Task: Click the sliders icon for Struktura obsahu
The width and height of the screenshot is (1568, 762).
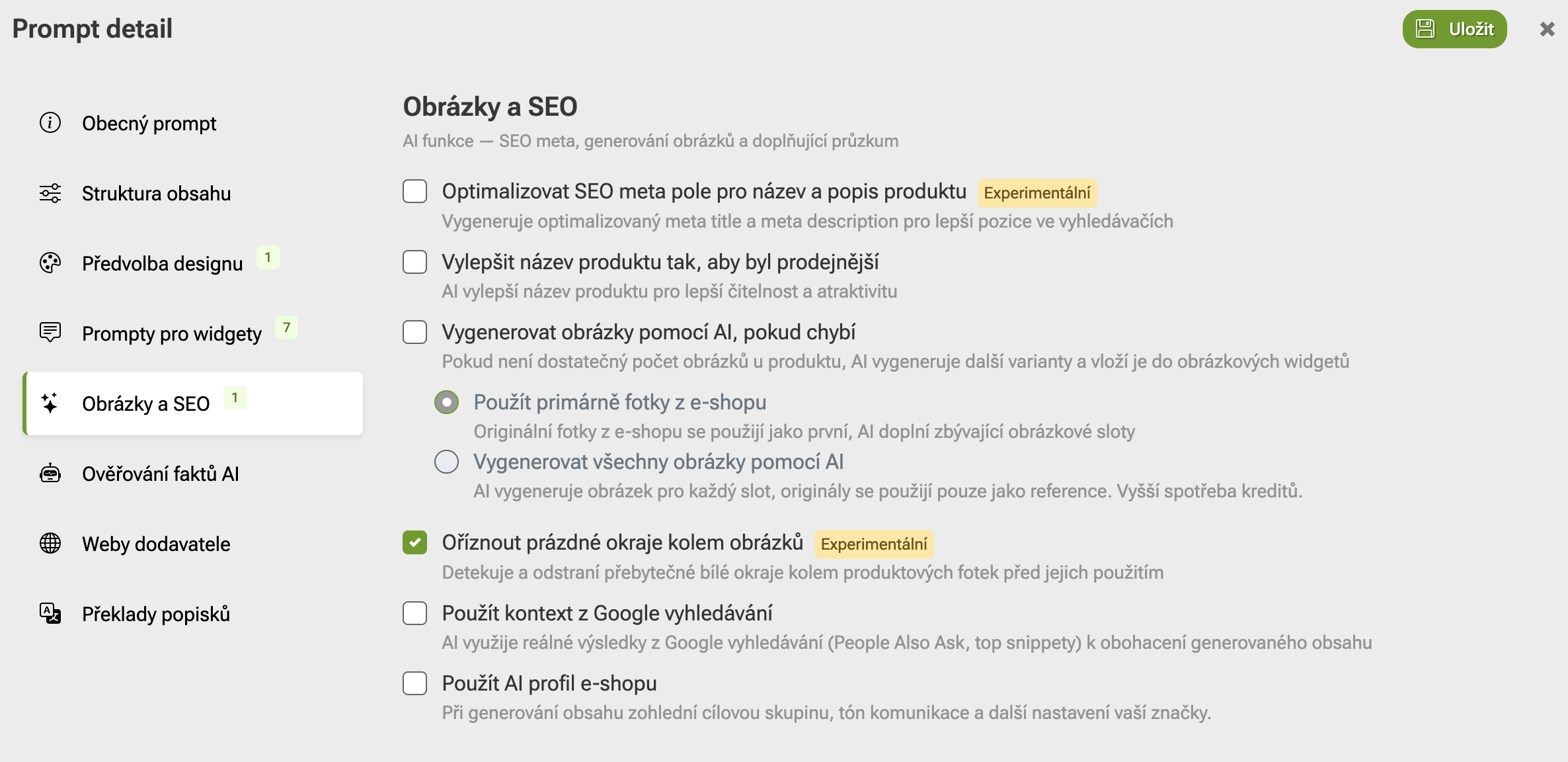Action: pyautogui.click(x=50, y=193)
